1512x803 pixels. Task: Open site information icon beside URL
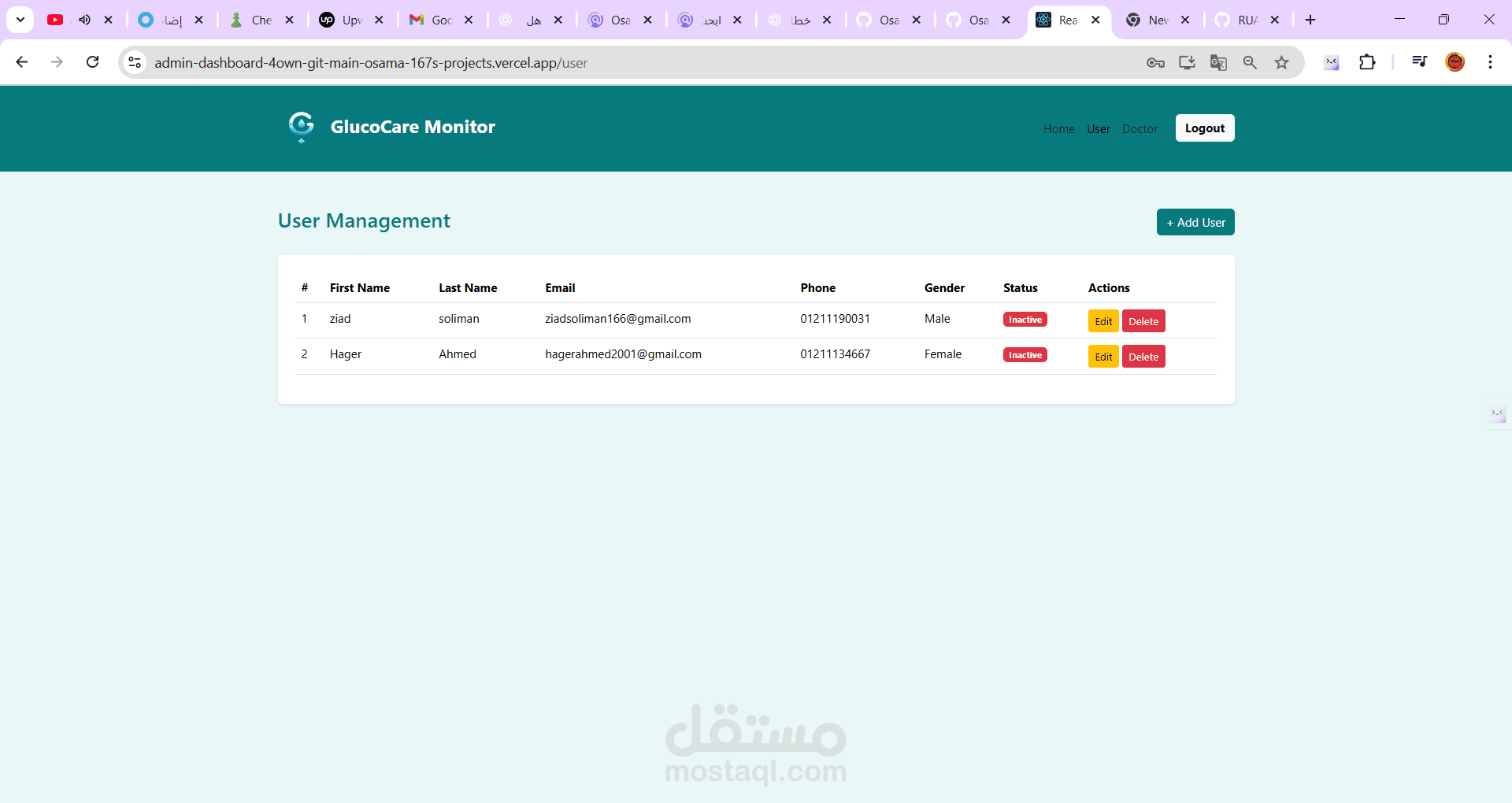pyautogui.click(x=135, y=62)
